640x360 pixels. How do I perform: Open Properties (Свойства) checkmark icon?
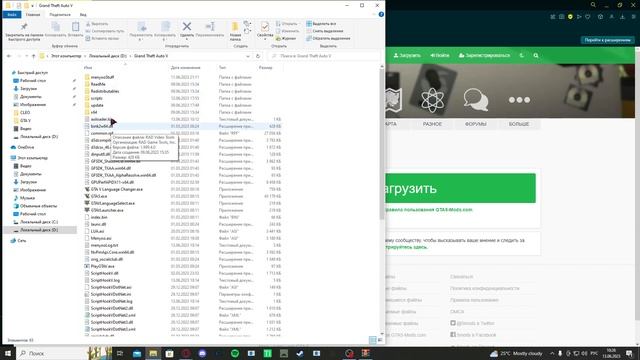[264, 27]
